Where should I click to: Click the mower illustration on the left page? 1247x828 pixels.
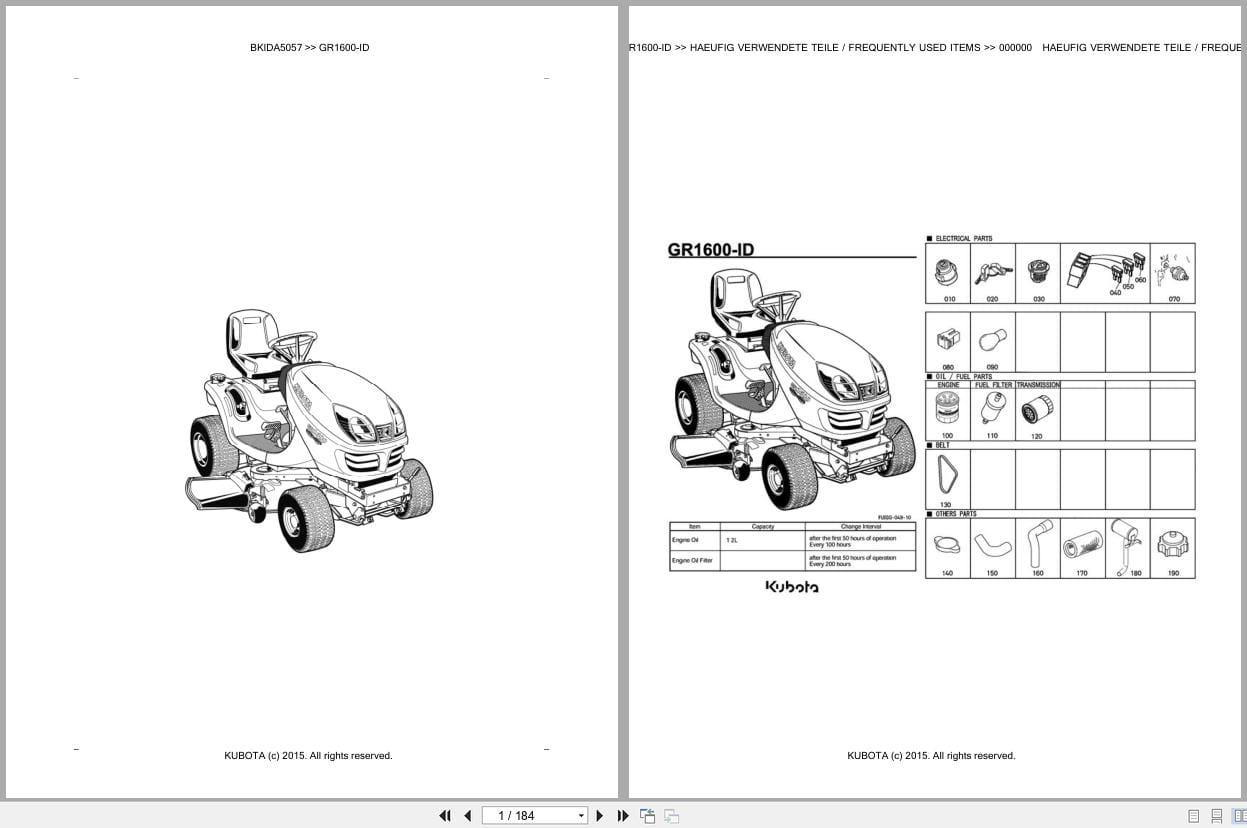[310, 430]
